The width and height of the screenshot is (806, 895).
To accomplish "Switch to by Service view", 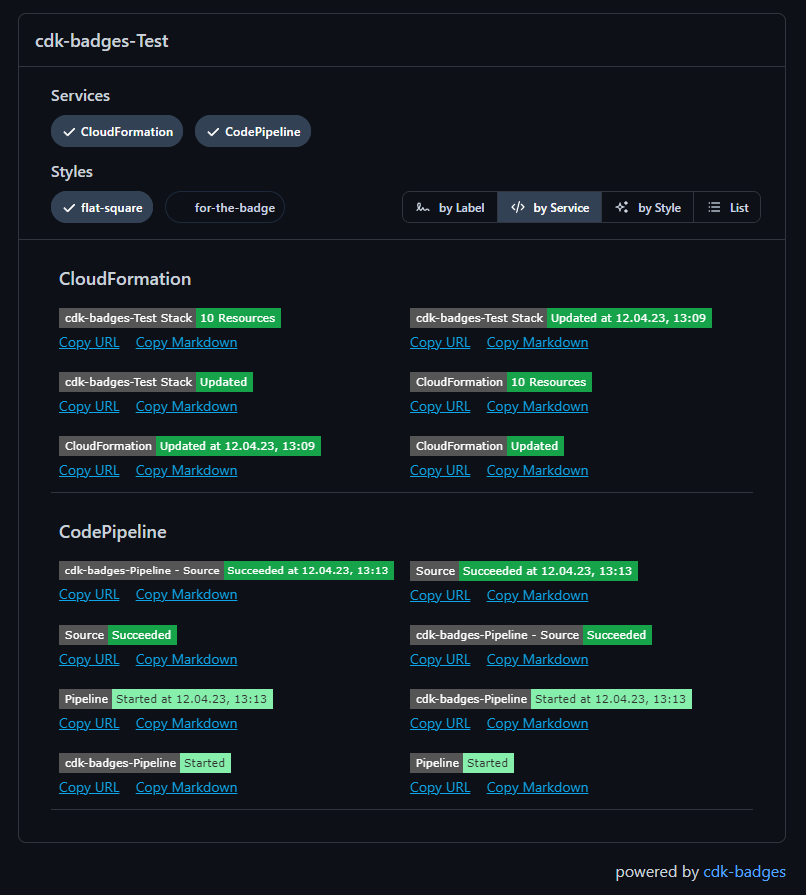I will [550, 207].
